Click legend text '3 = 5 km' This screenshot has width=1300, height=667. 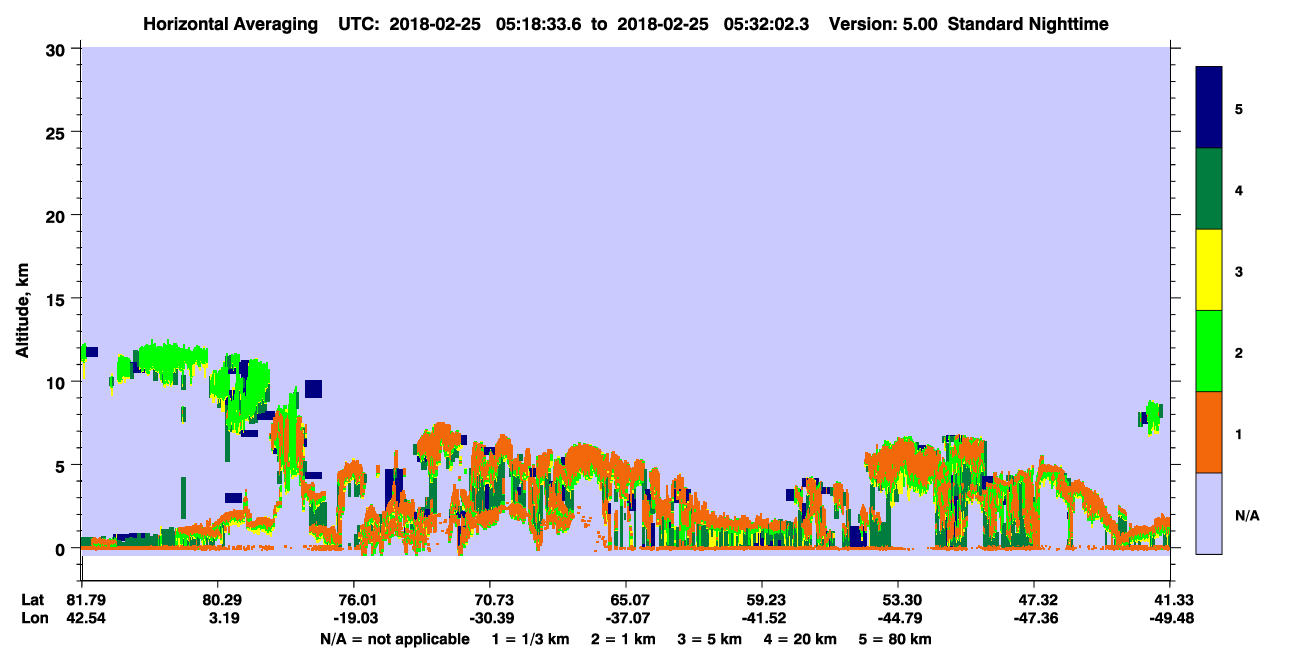pos(711,639)
